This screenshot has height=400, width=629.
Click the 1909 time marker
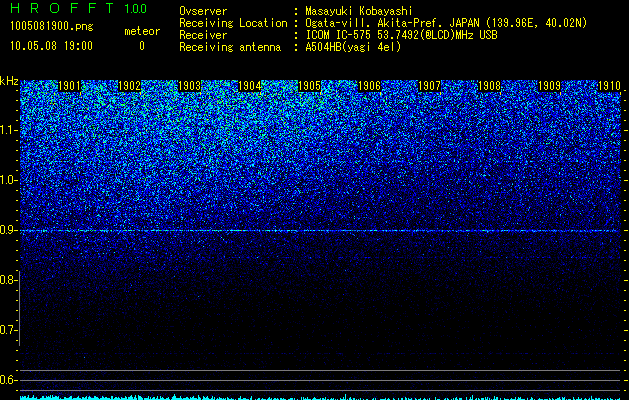(549, 86)
